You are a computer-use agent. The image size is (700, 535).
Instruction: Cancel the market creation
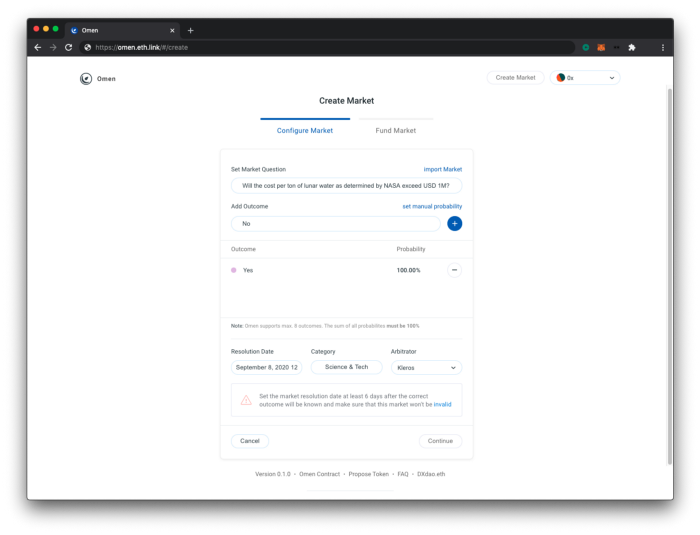[250, 441]
